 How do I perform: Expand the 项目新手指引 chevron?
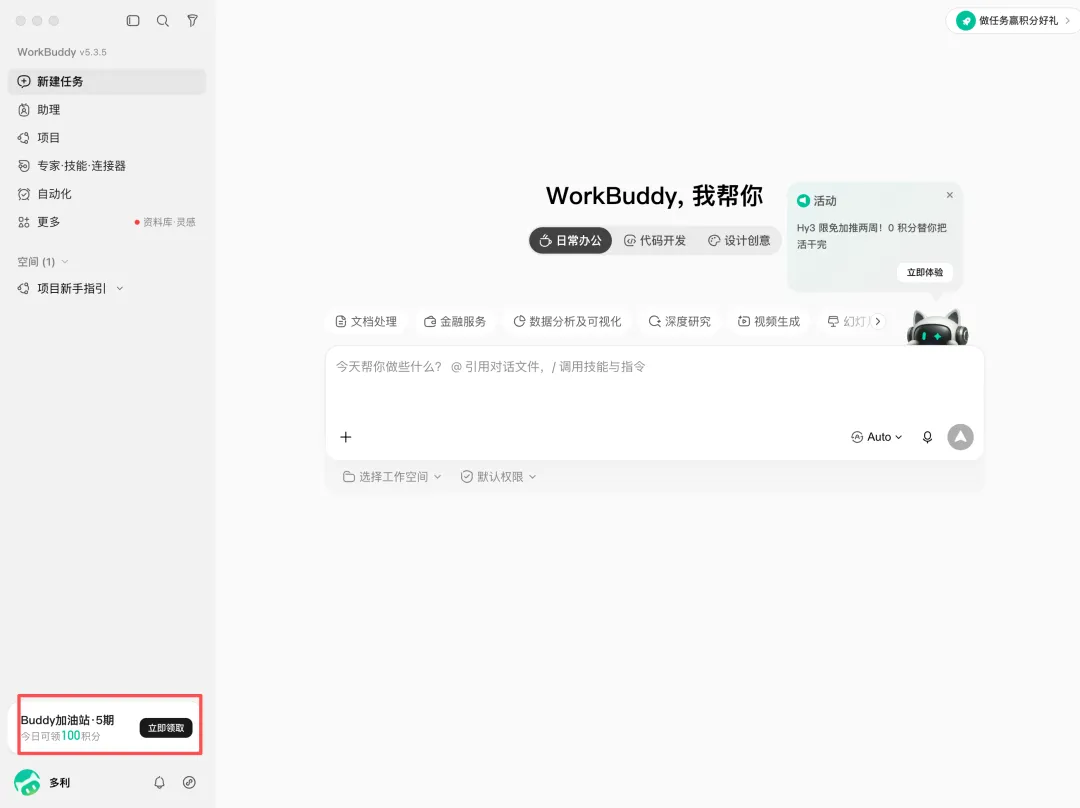(x=120, y=289)
